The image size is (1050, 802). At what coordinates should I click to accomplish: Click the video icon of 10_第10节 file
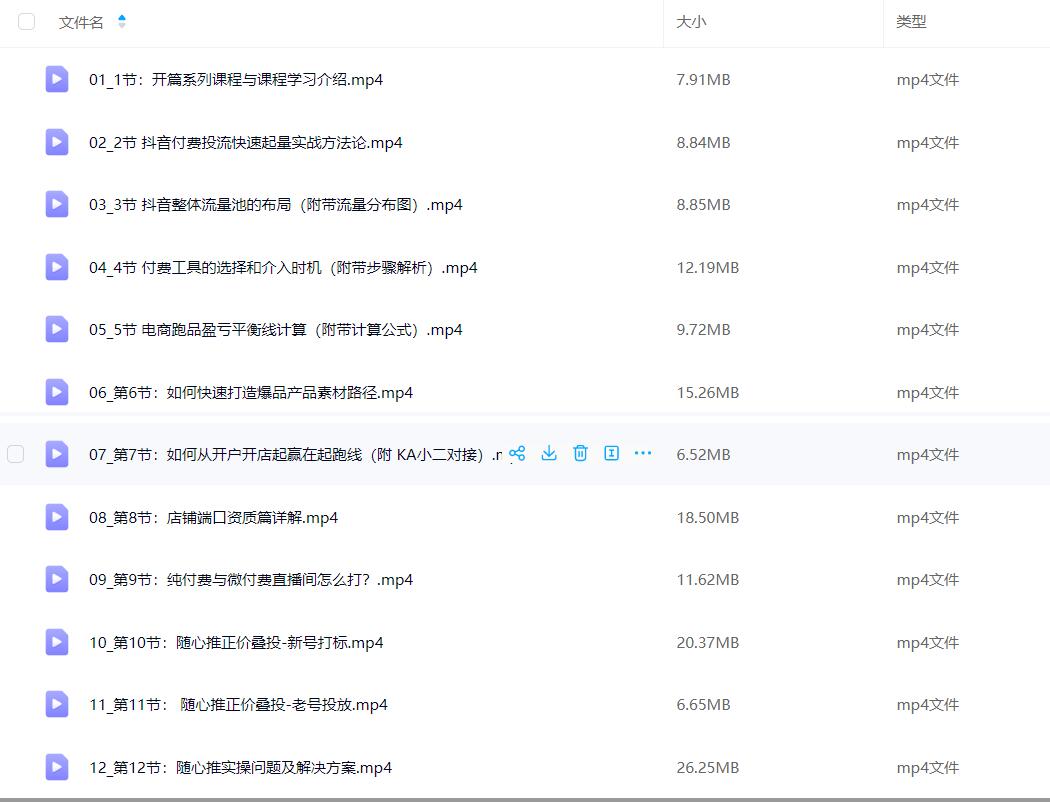coord(57,642)
